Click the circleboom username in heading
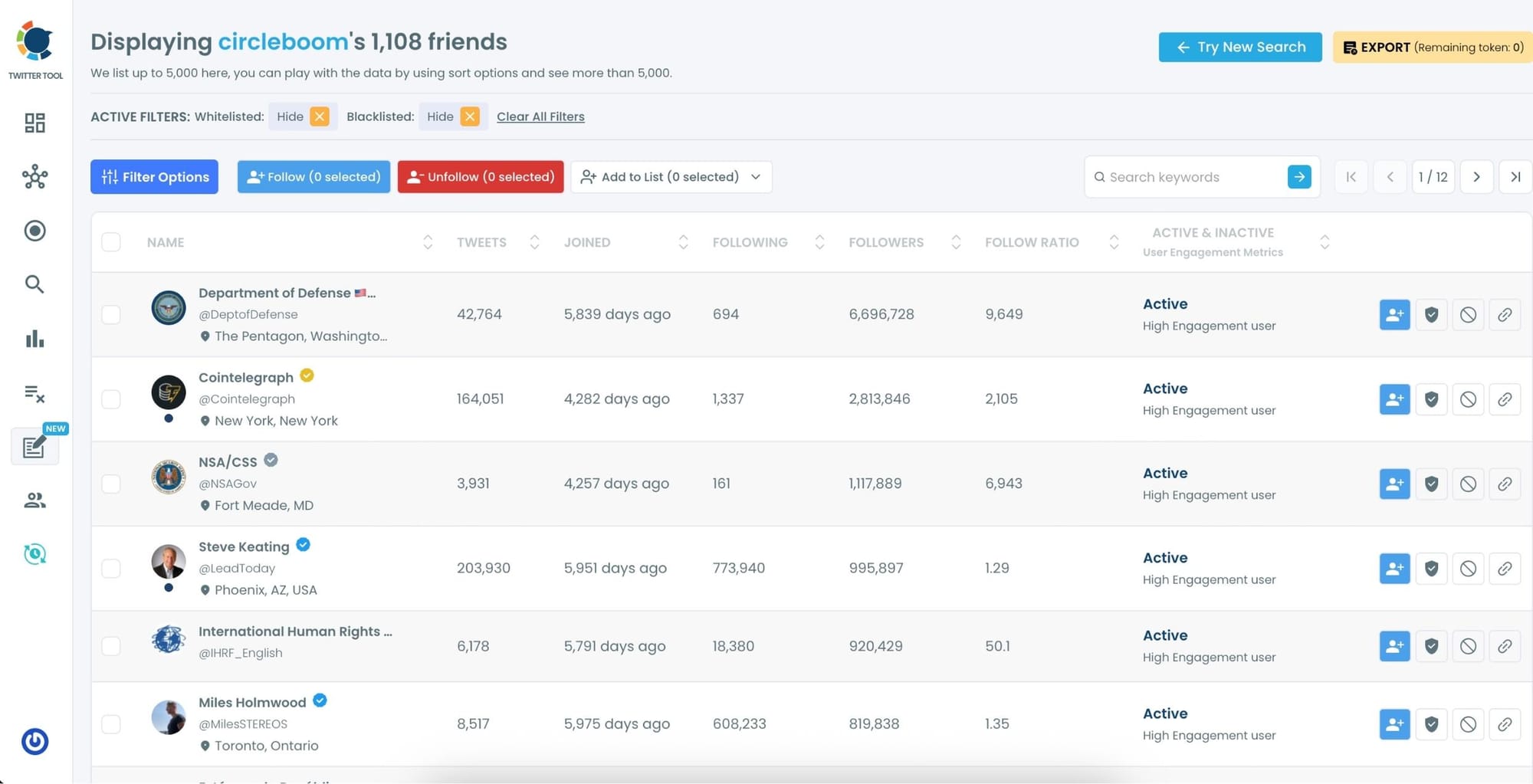 (x=284, y=41)
